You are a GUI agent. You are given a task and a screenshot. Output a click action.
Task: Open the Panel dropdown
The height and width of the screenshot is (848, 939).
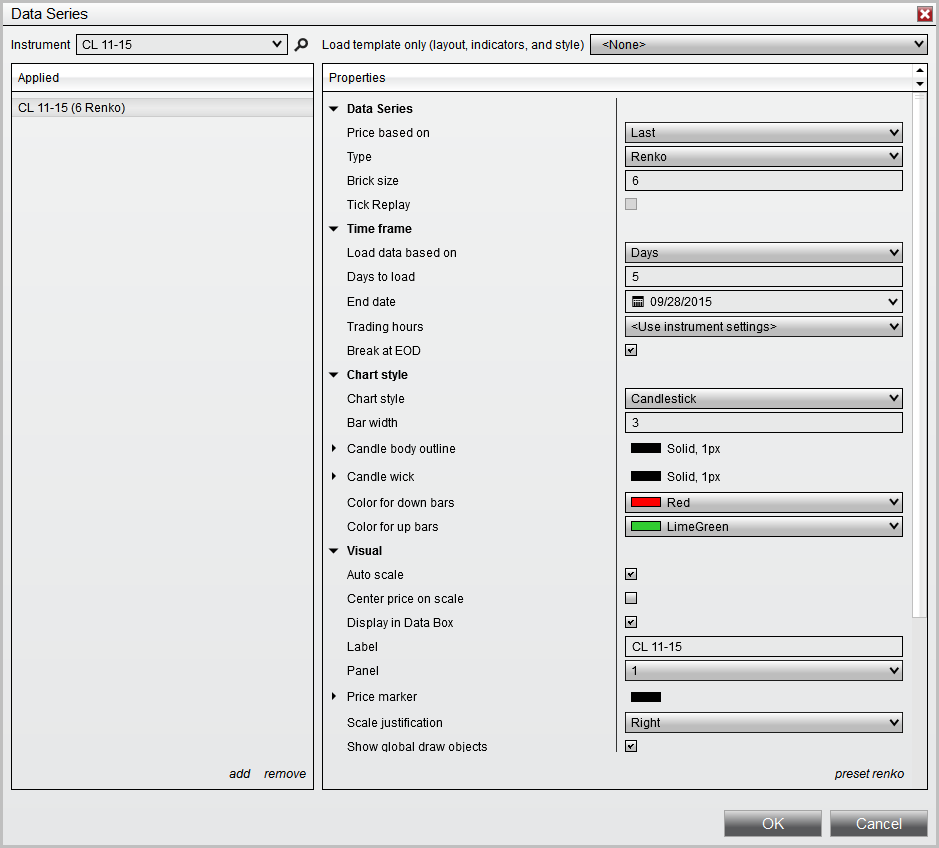click(764, 671)
